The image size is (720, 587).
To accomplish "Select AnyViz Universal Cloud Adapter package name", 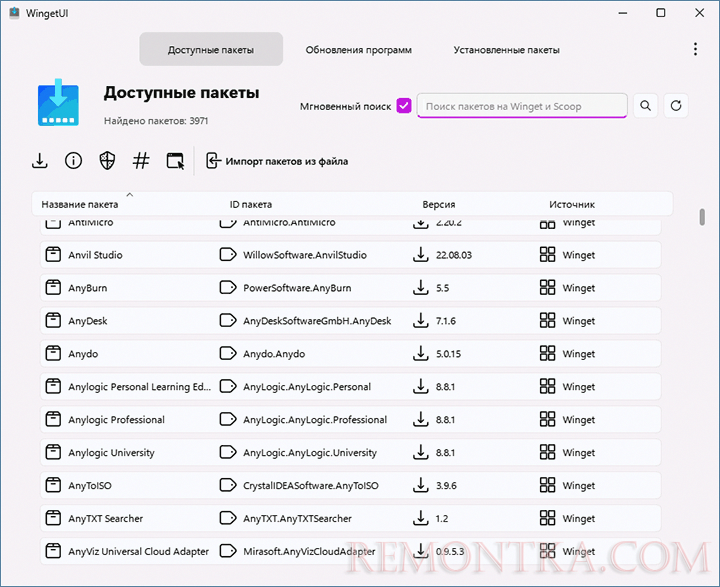I will (x=139, y=552).
